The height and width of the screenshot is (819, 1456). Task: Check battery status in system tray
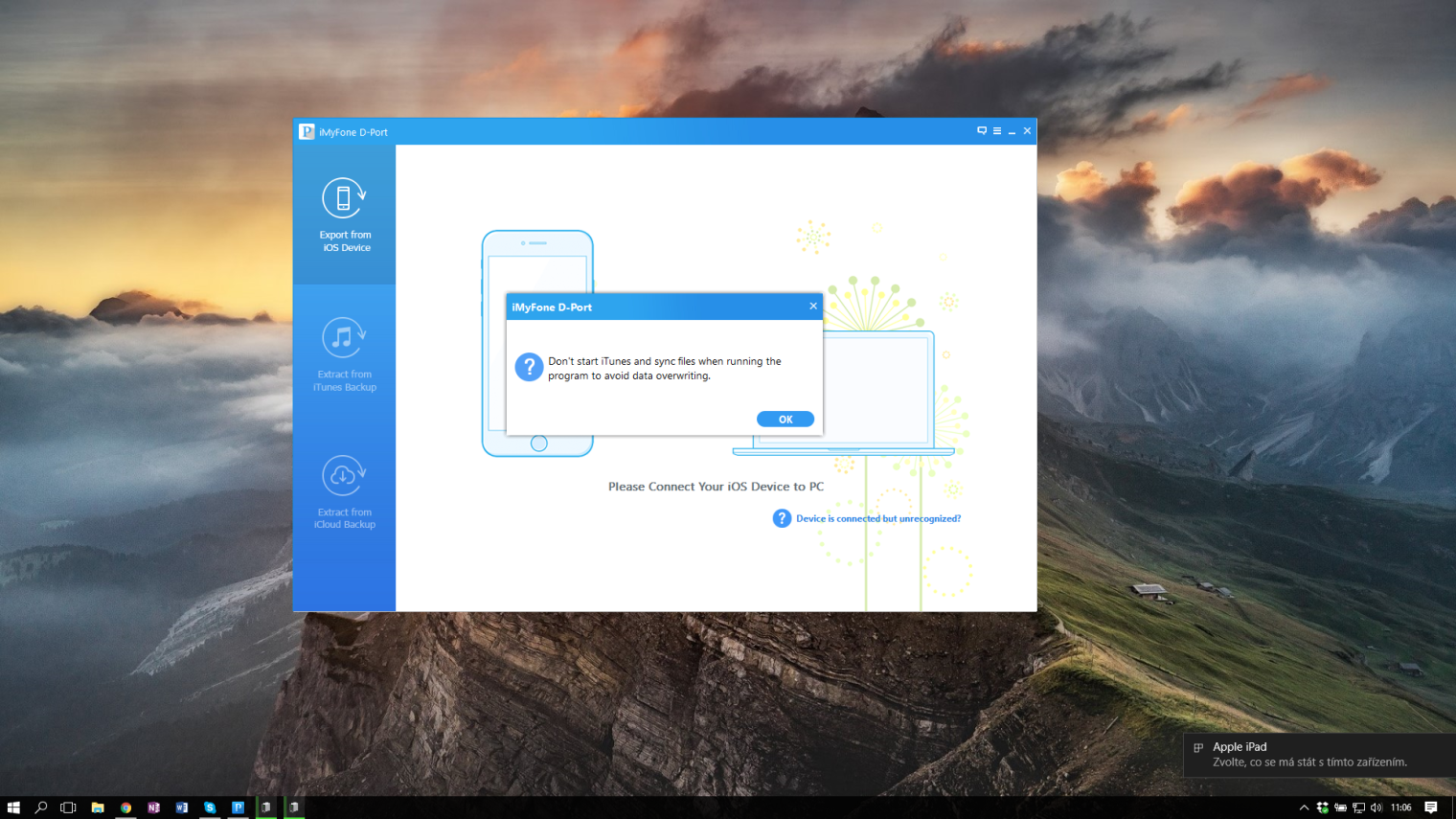pos(1340,808)
